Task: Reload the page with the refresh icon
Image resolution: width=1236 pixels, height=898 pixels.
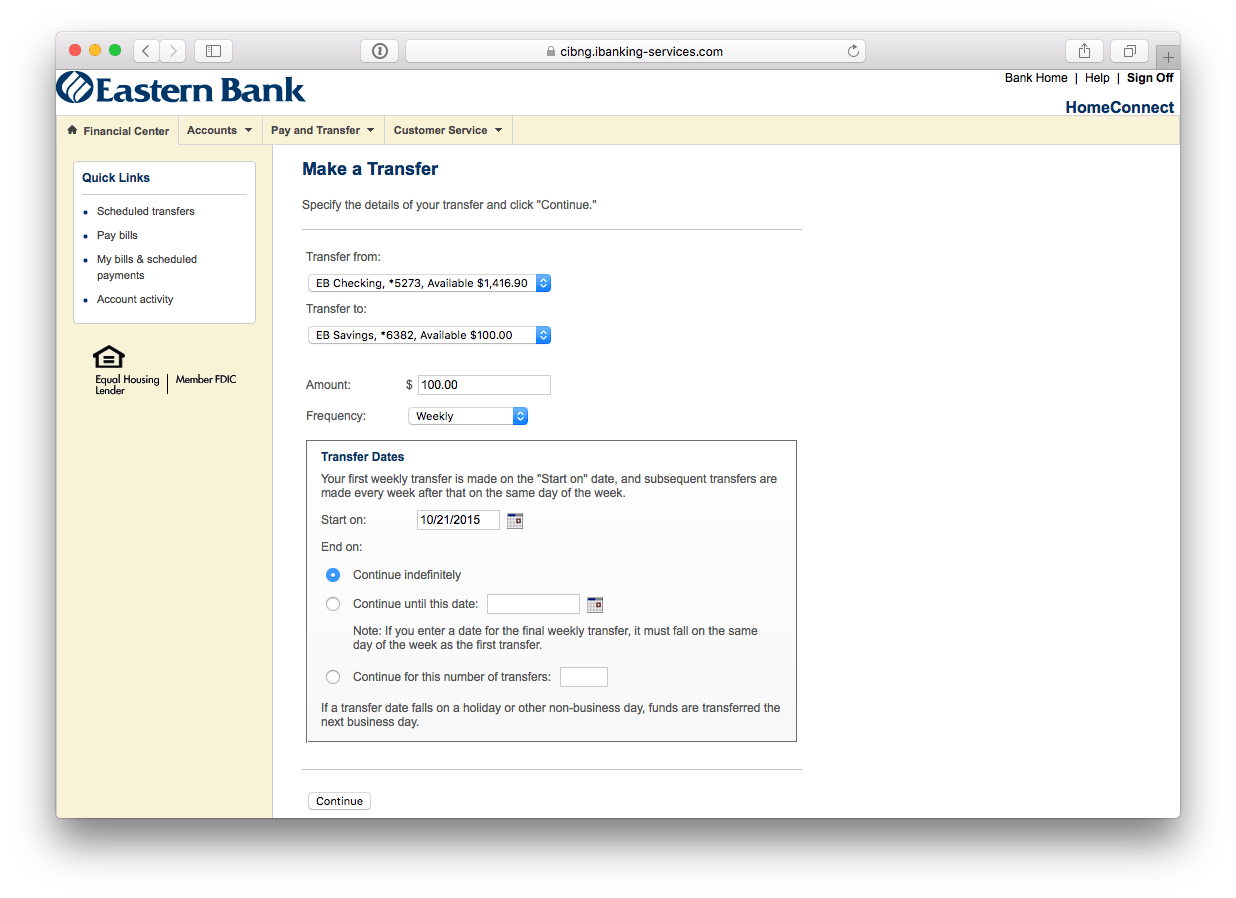Action: click(853, 51)
